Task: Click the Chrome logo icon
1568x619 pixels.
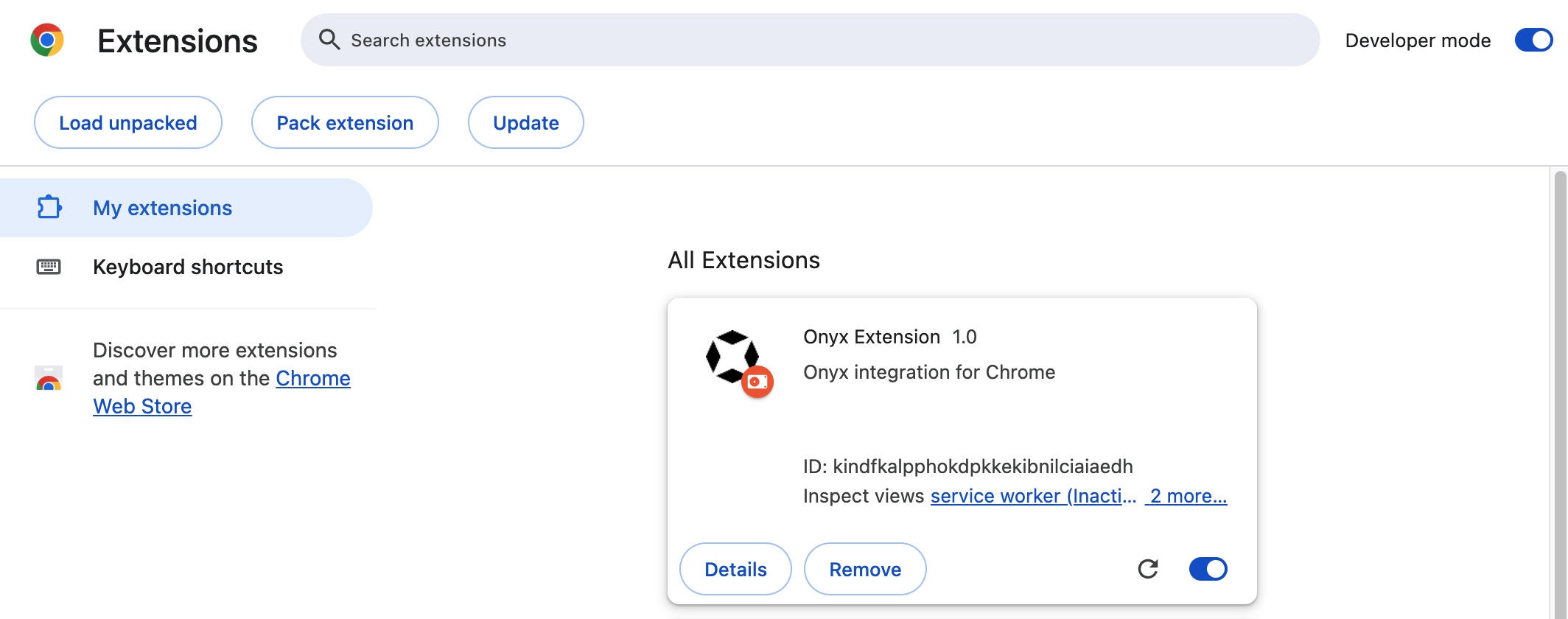Action: pos(47,40)
